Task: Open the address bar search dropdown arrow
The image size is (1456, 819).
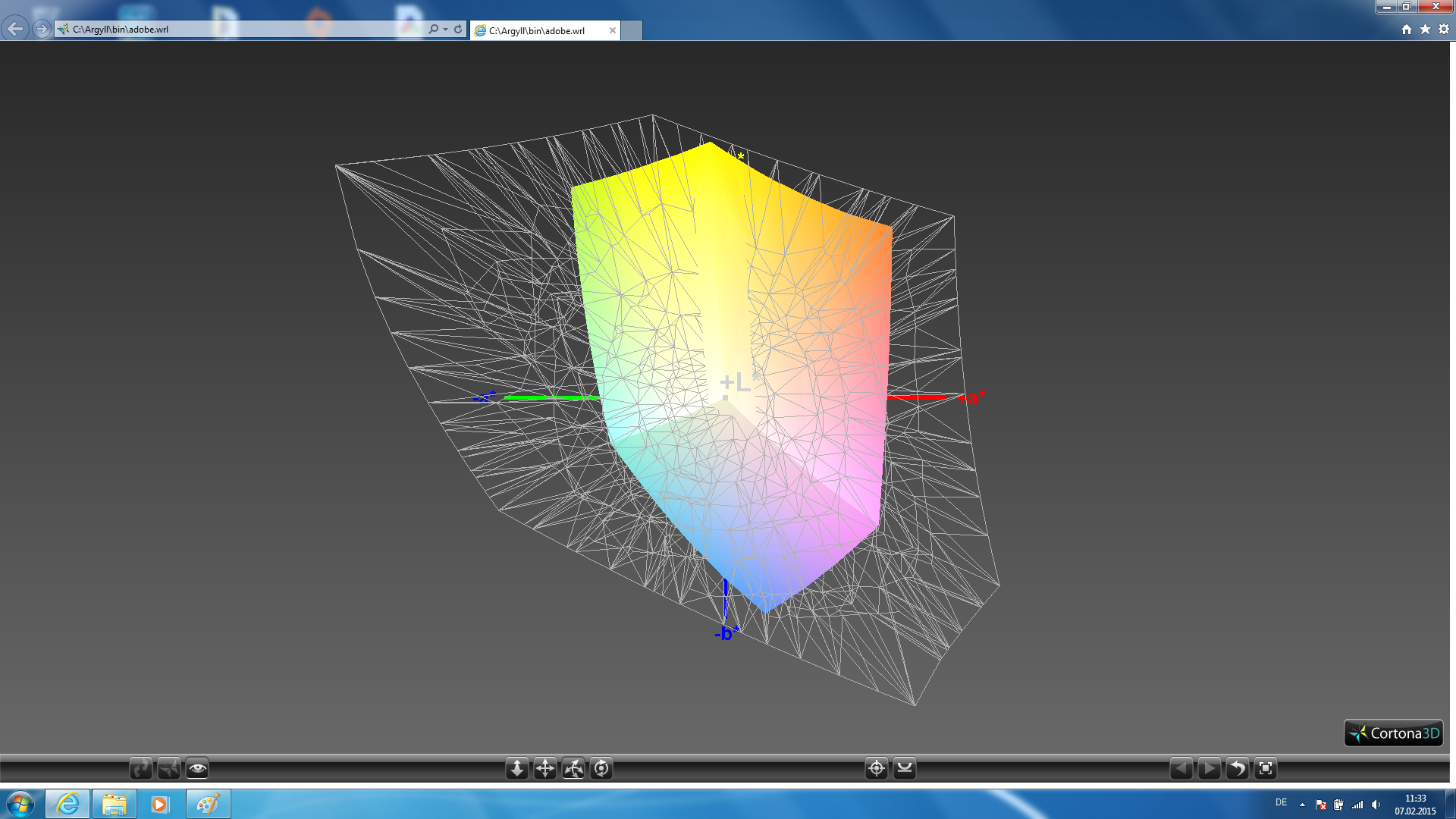Action: click(445, 30)
